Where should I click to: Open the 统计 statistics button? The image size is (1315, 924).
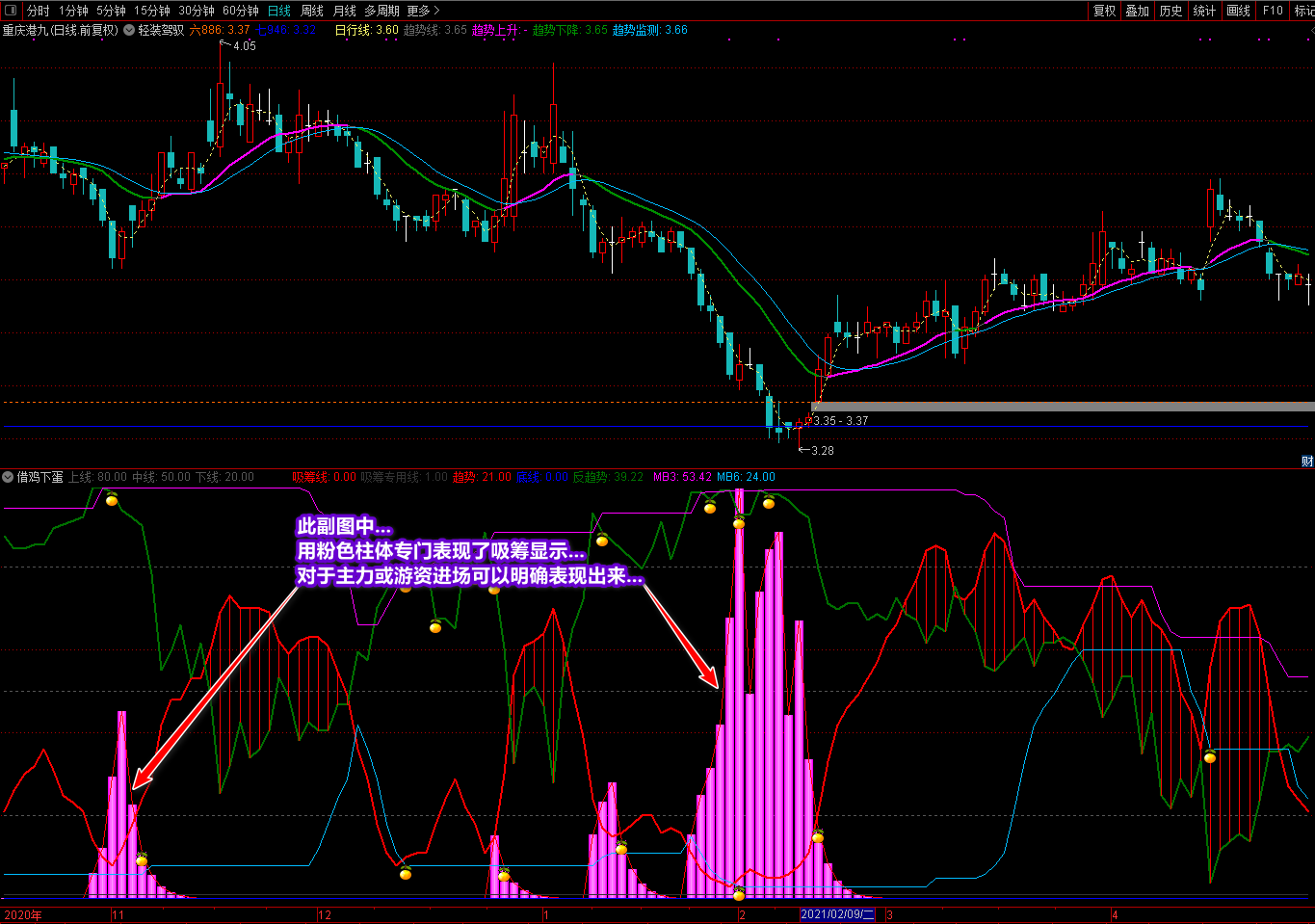click(1204, 11)
